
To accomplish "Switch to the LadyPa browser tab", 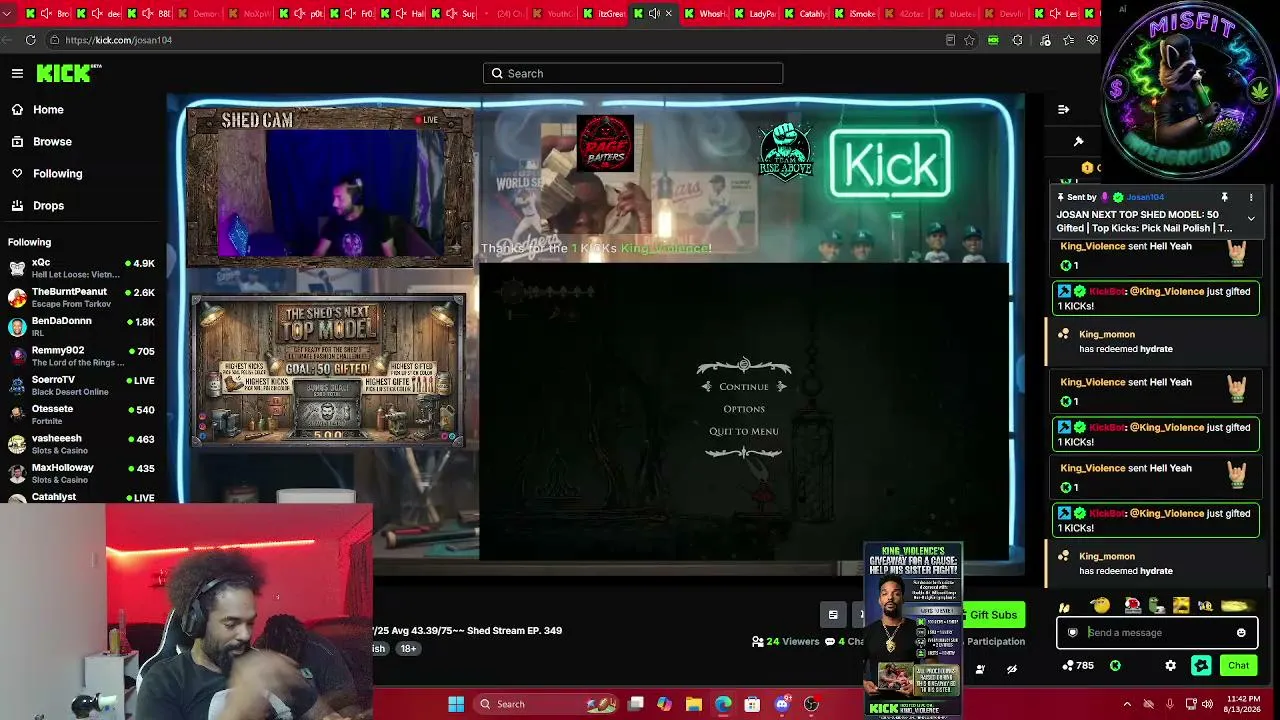I will tap(754, 14).
